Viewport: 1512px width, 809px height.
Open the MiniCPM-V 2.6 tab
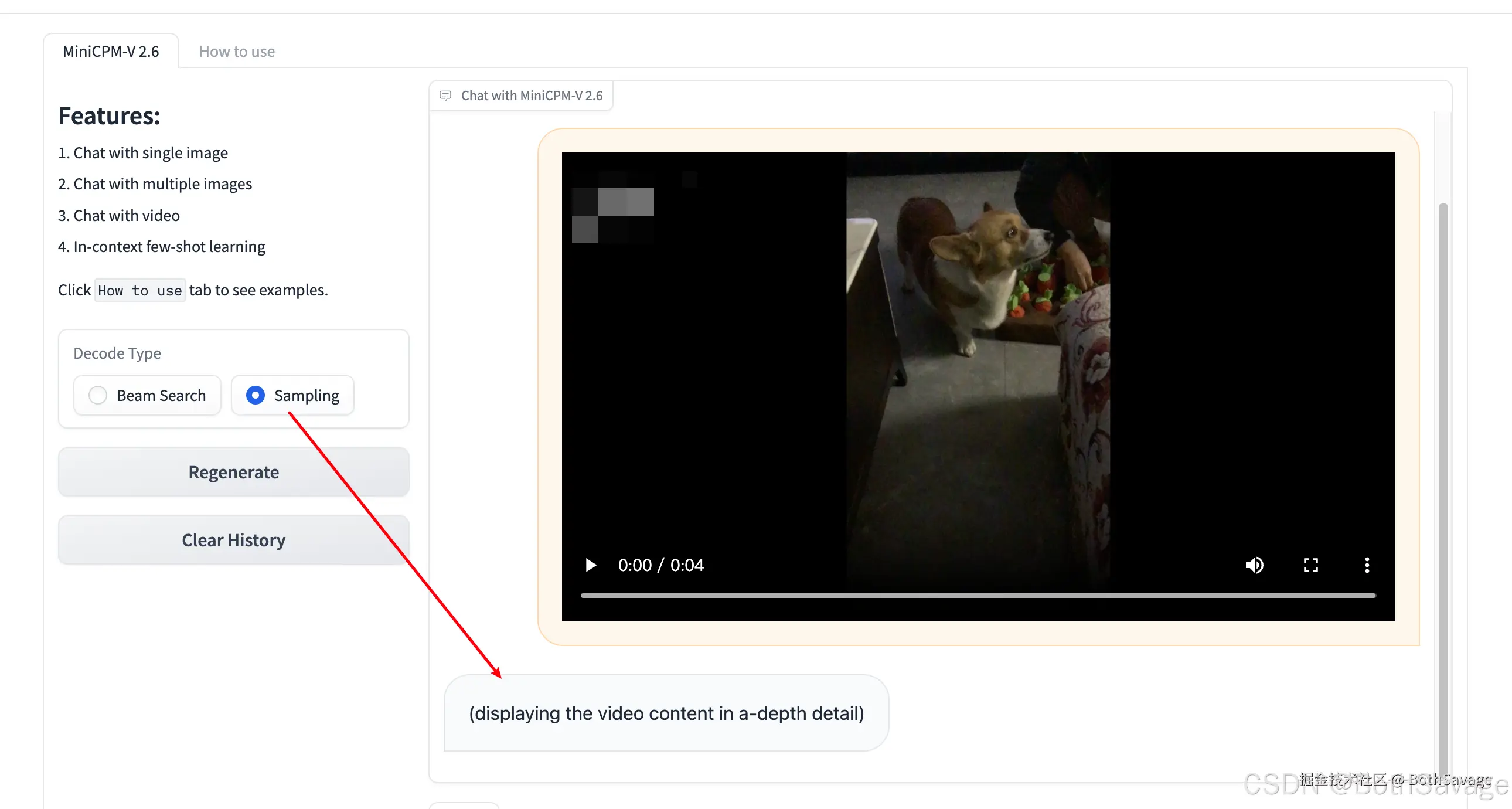(x=111, y=52)
